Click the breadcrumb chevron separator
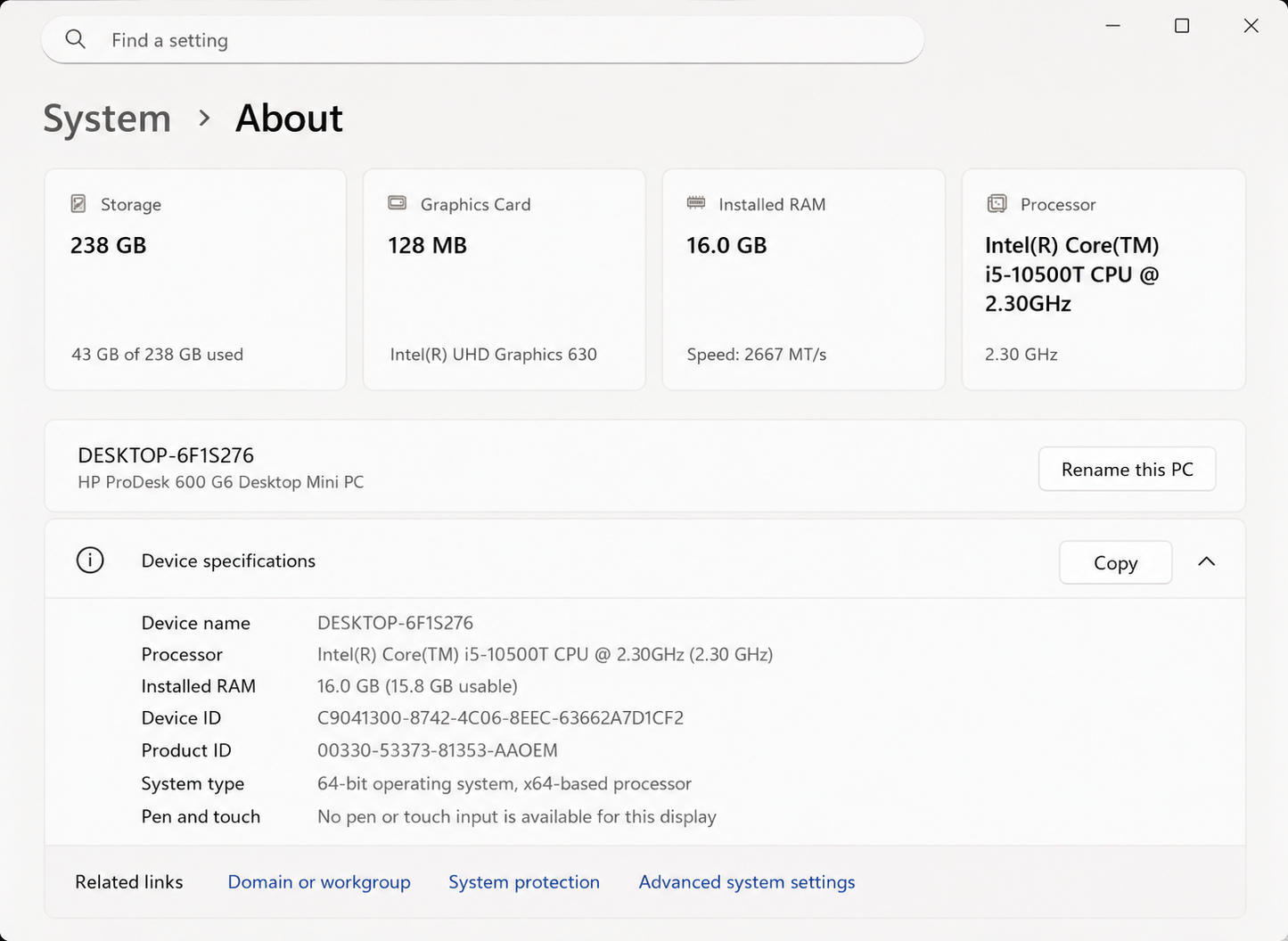The height and width of the screenshot is (941, 1288). (x=204, y=119)
